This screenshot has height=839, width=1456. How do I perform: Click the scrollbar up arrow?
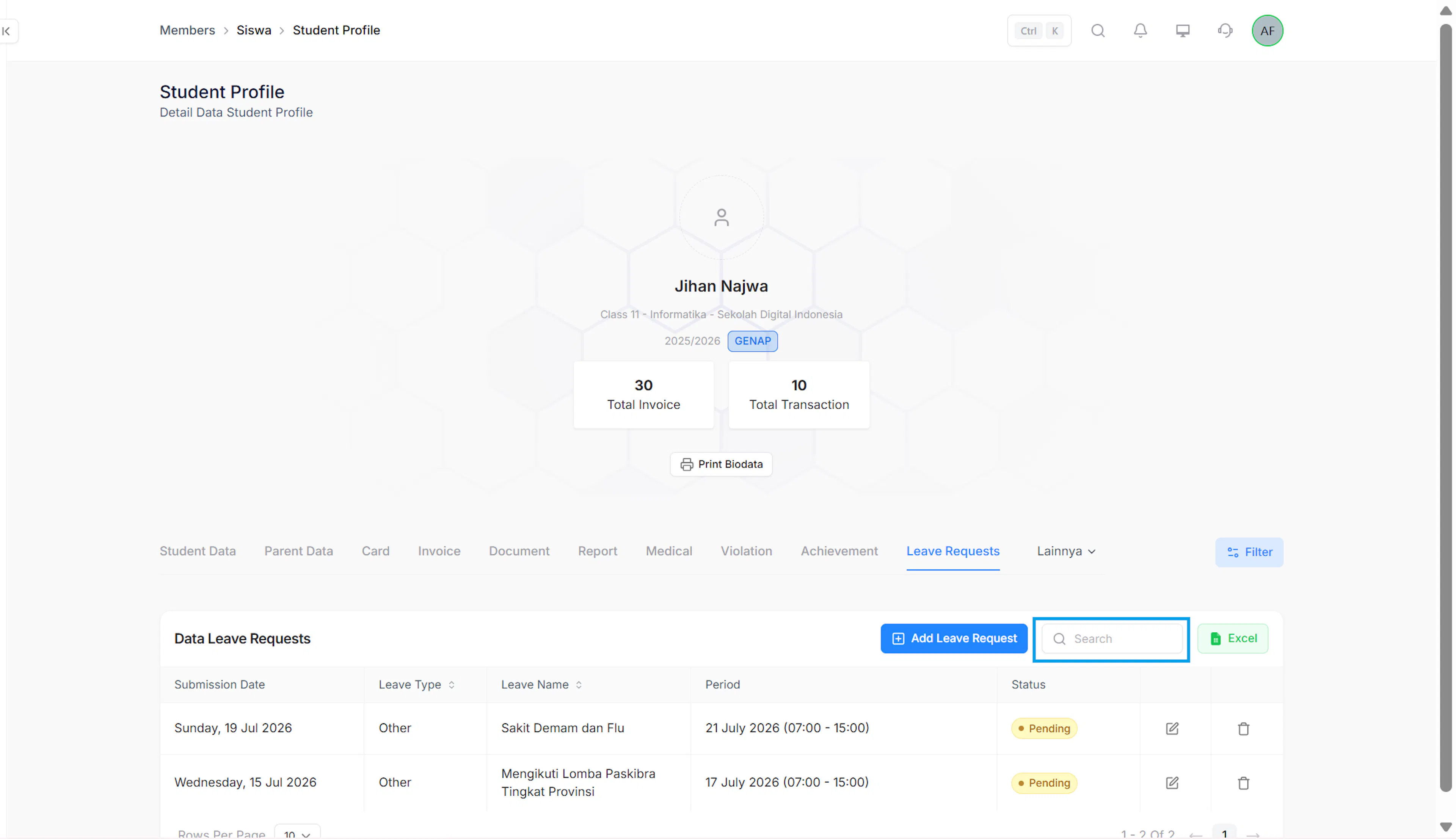click(1446, 11)
